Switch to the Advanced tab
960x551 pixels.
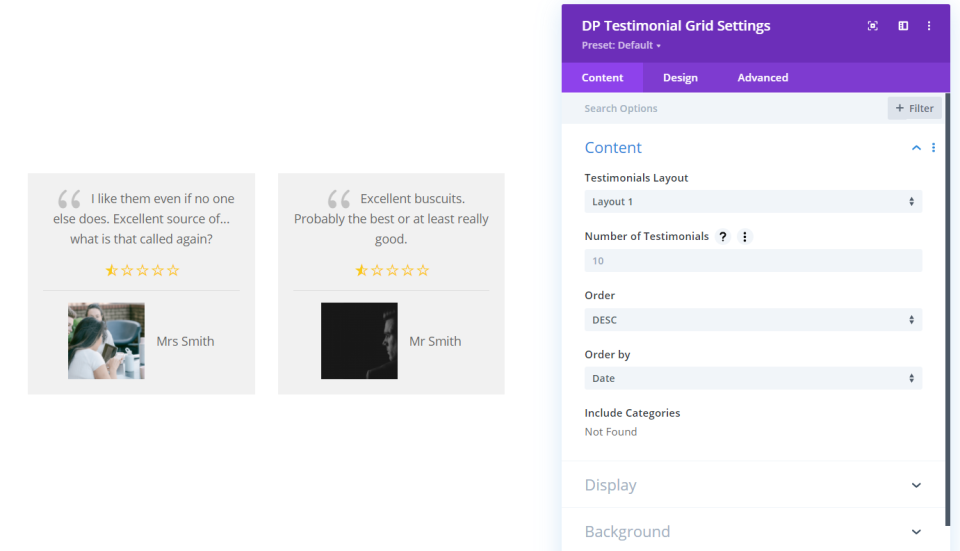coord(763,78)
